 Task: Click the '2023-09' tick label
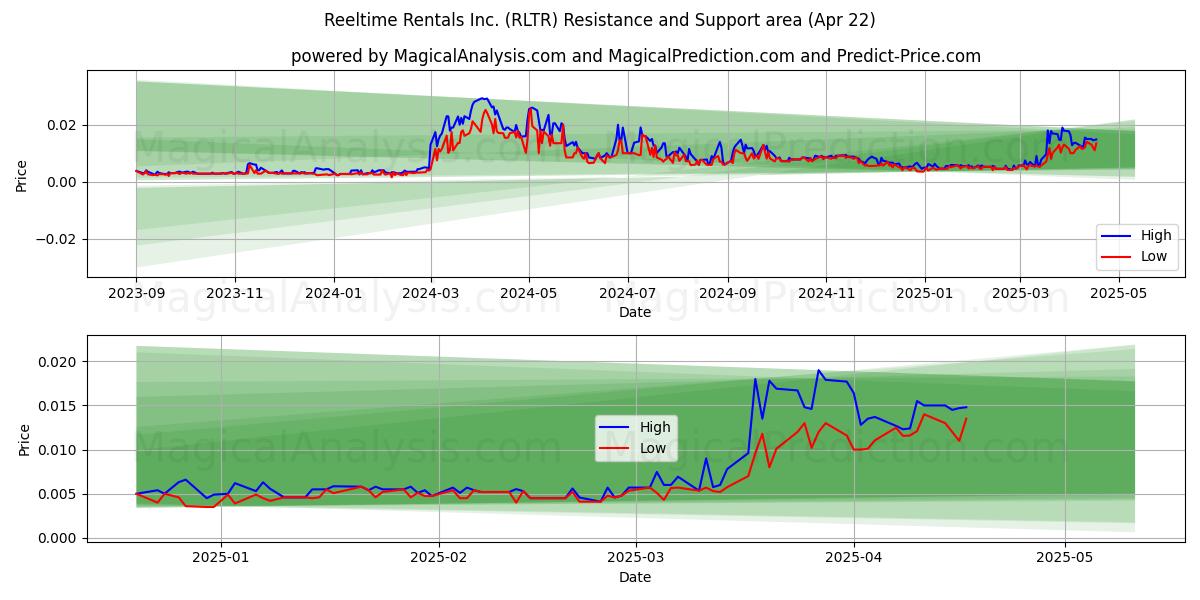click(136, 292)
